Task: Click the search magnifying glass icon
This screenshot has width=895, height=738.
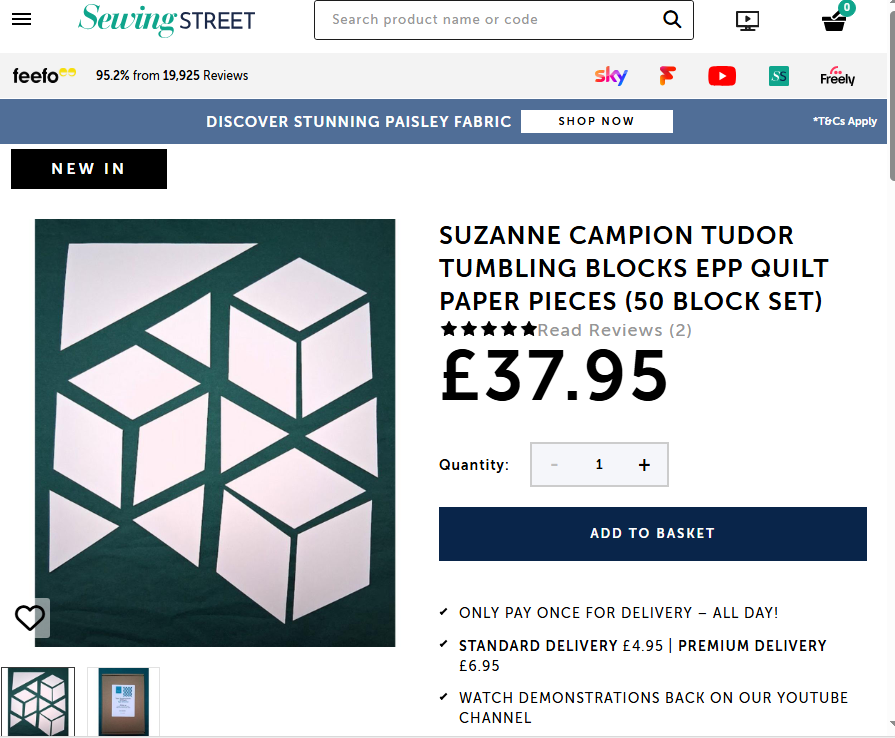Action: [x=673, y=20]
